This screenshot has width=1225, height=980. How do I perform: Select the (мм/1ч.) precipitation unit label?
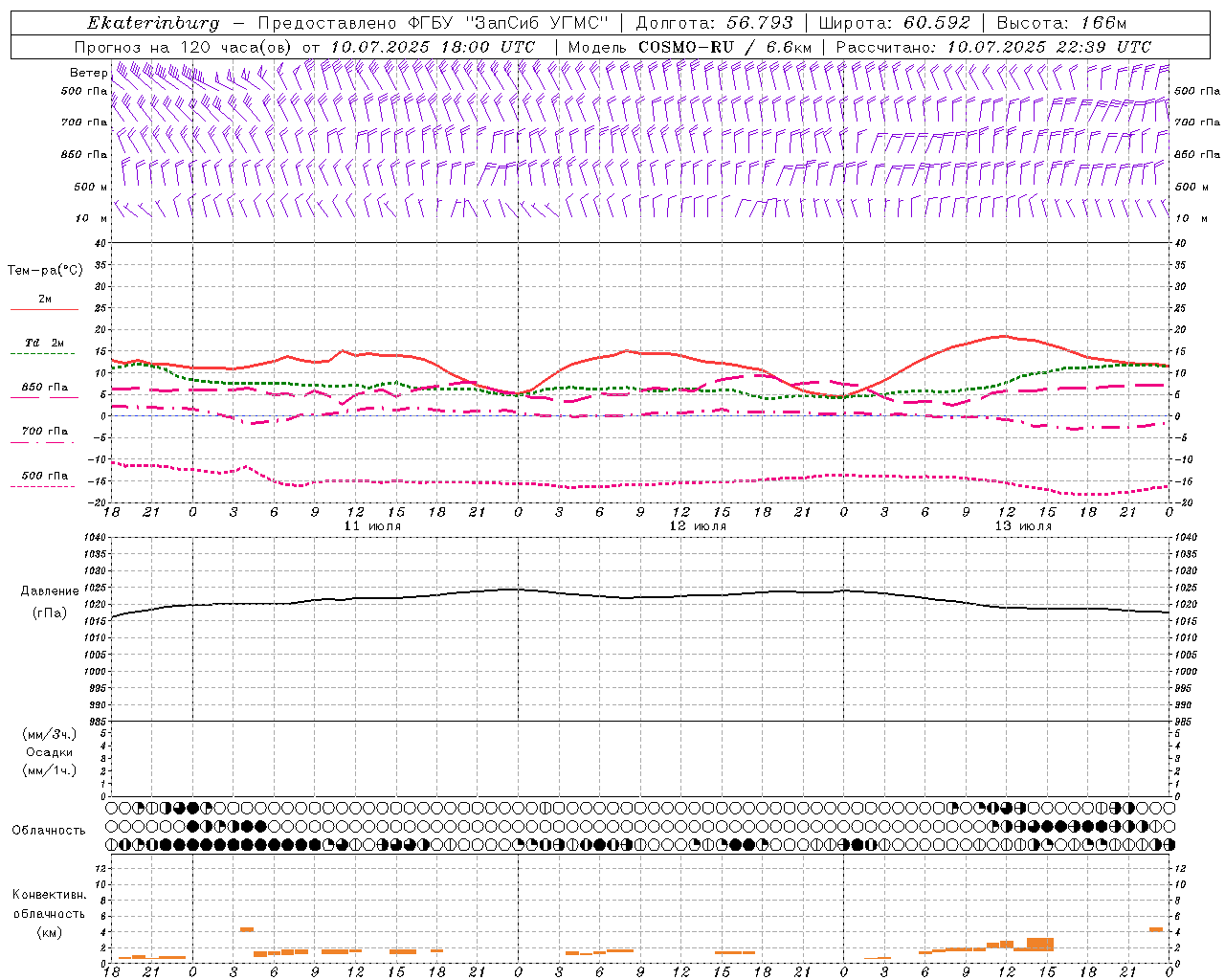[x=50, y=770]
